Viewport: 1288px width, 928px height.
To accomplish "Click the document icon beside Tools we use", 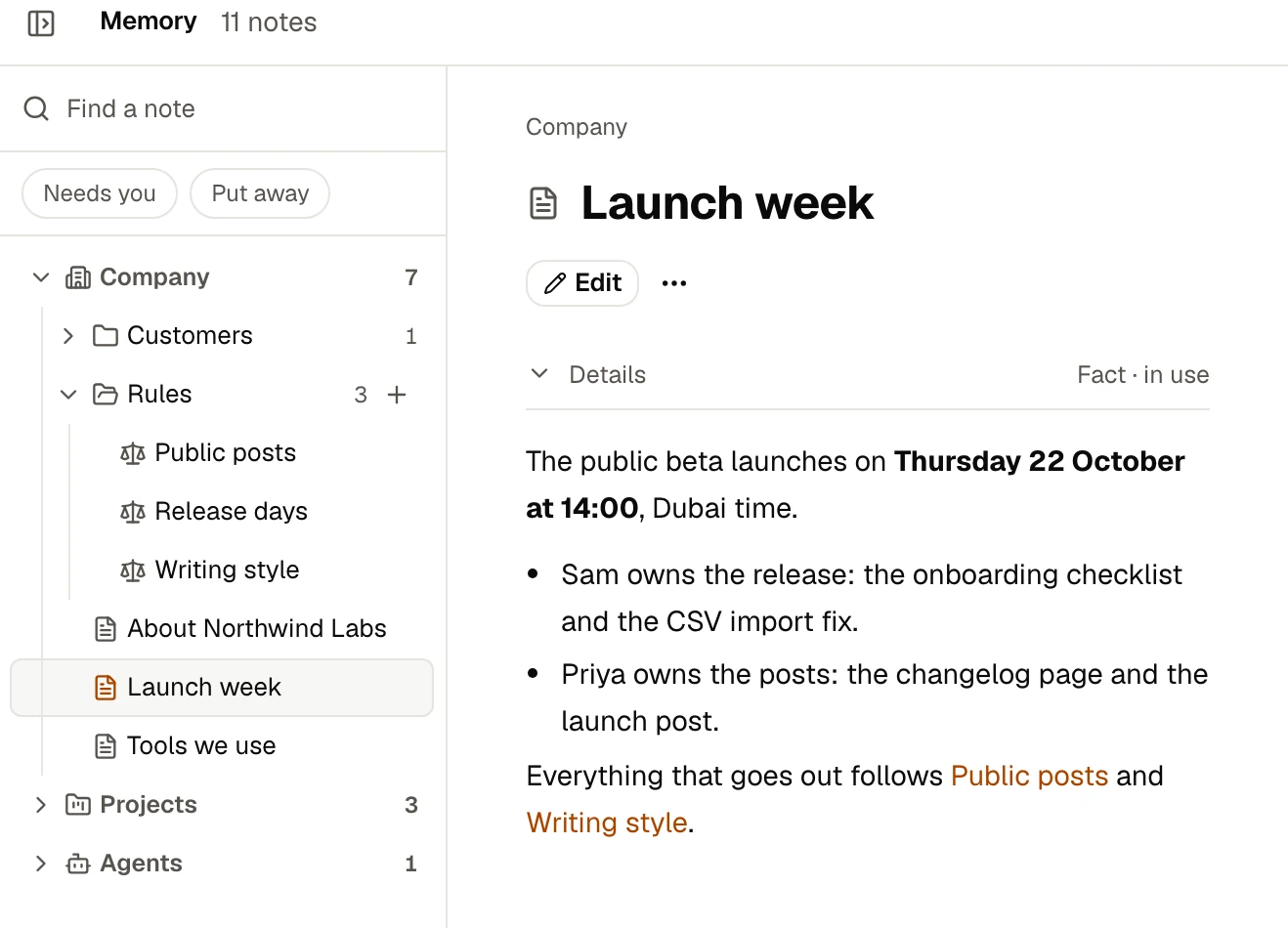I will tap(106, 746).
